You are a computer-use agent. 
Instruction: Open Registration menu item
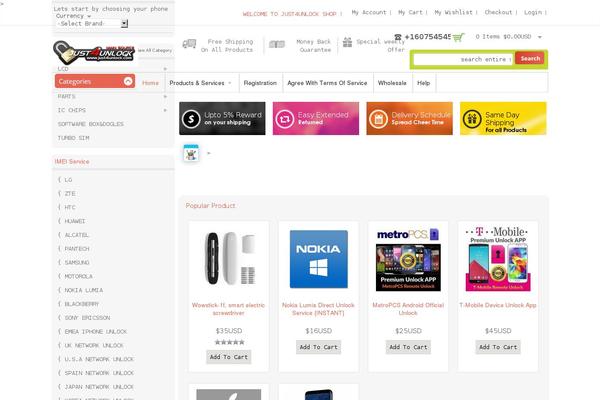[260, 83]
